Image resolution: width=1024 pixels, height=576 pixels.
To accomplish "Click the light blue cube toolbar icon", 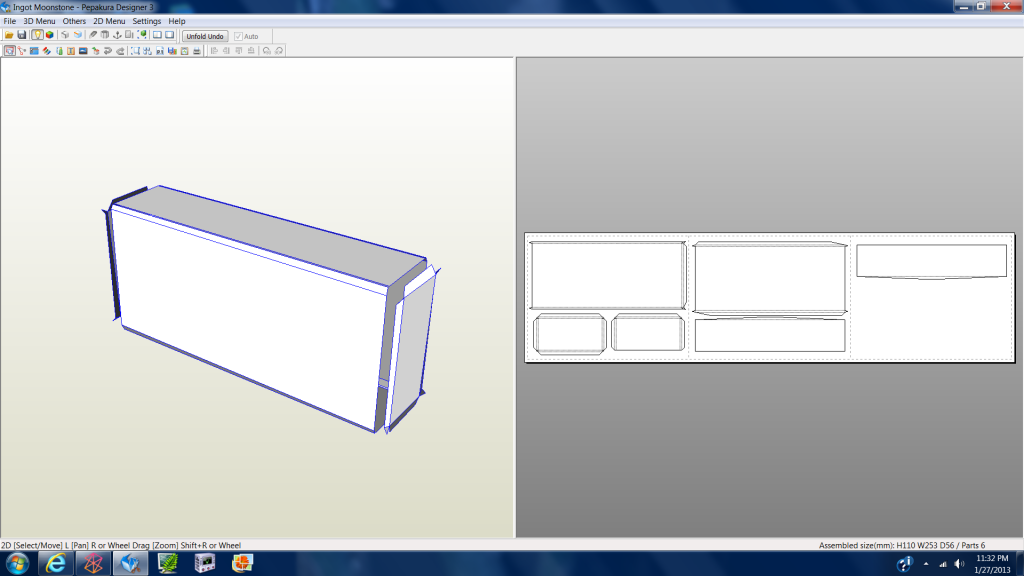I will tap(78, 35).
